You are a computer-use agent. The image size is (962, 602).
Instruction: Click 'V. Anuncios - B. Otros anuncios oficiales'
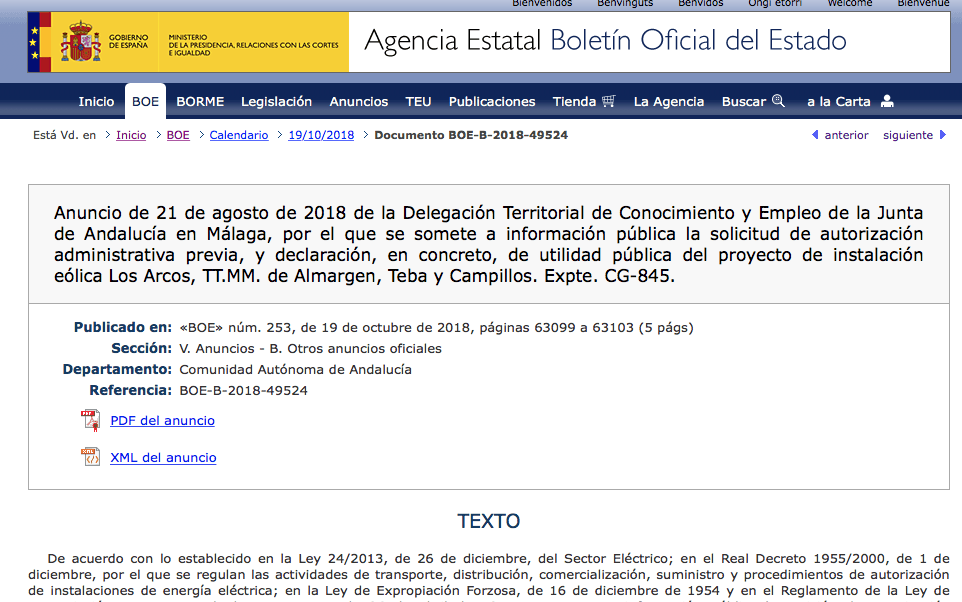pos(310,349)
